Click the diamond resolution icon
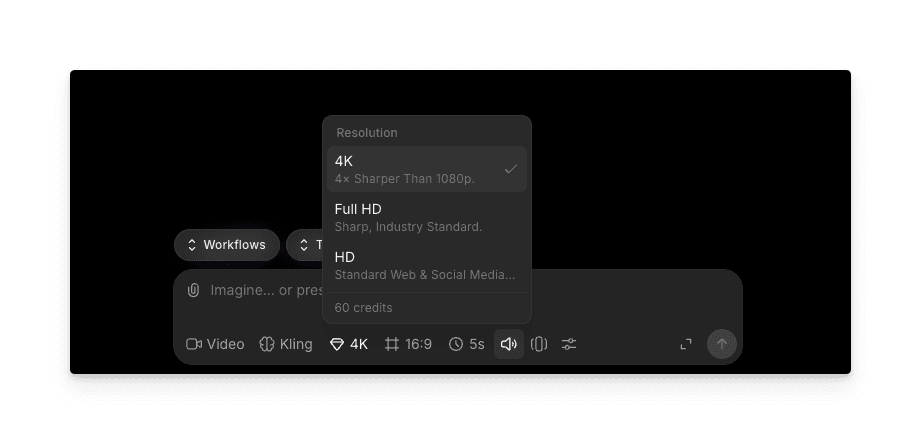This screenshot has height=444, width=921. 337,344
